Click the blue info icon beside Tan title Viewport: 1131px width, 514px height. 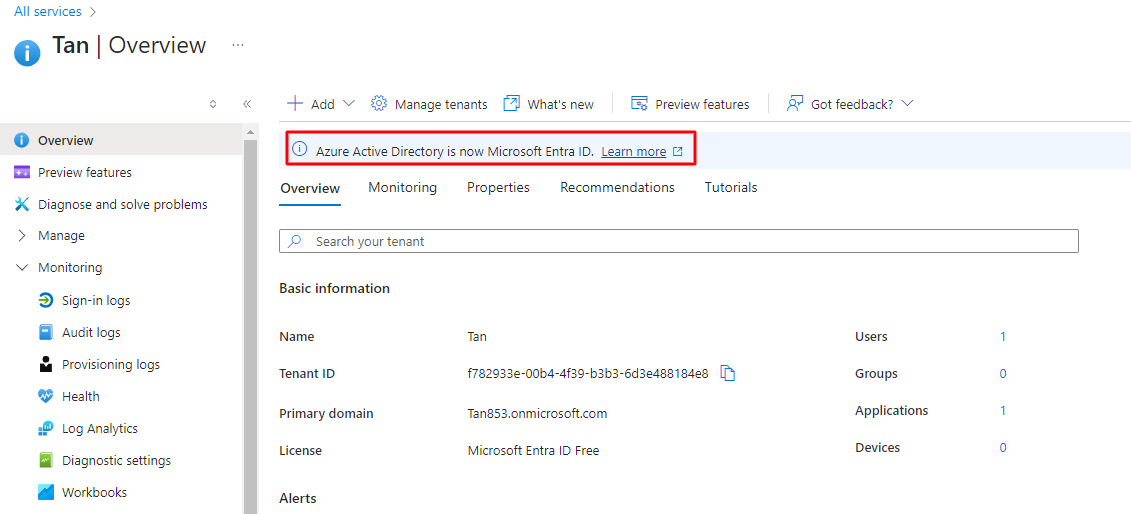coord(27,53)
